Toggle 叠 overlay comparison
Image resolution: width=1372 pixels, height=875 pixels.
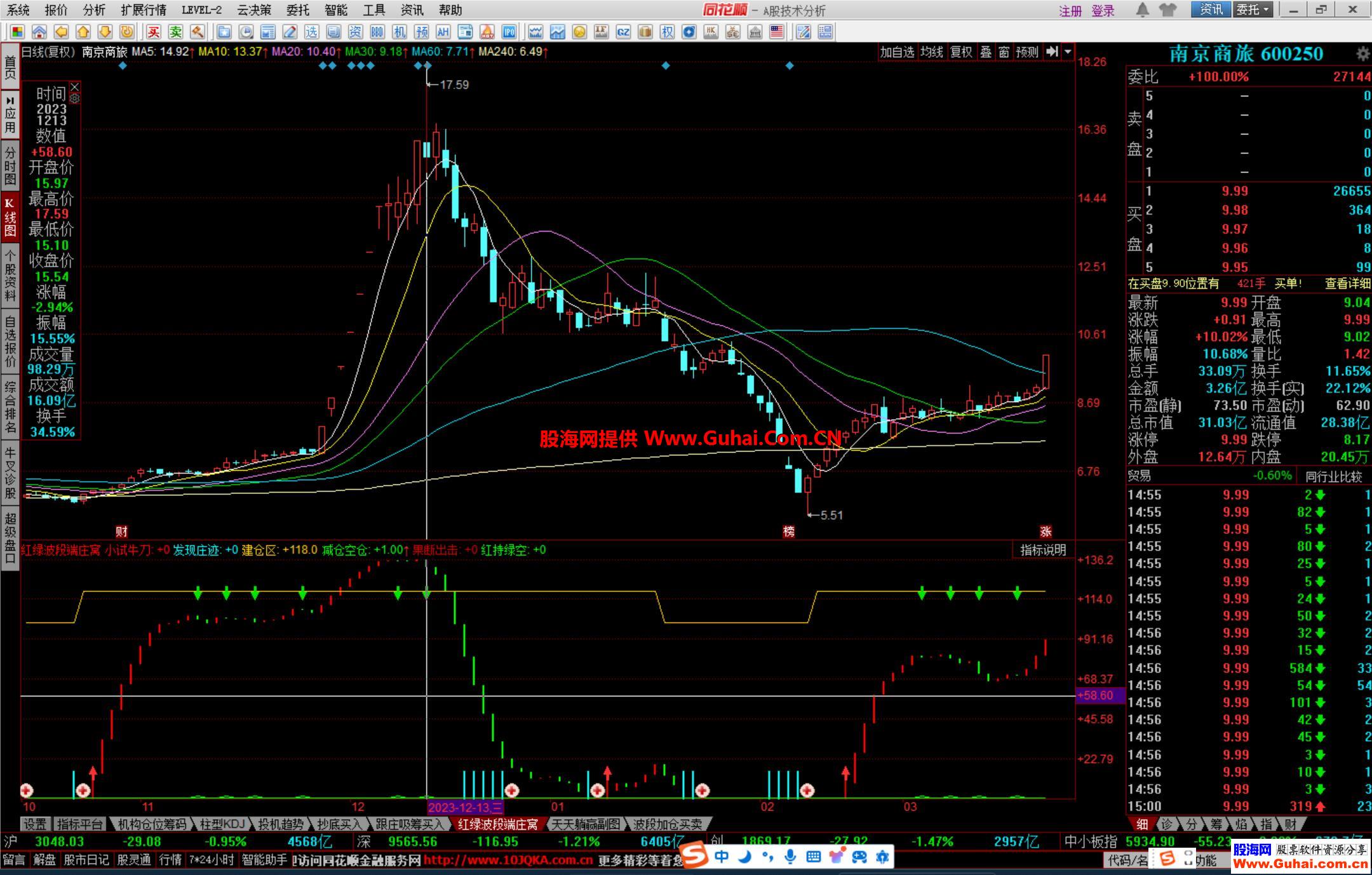click(x=985, y=52)
